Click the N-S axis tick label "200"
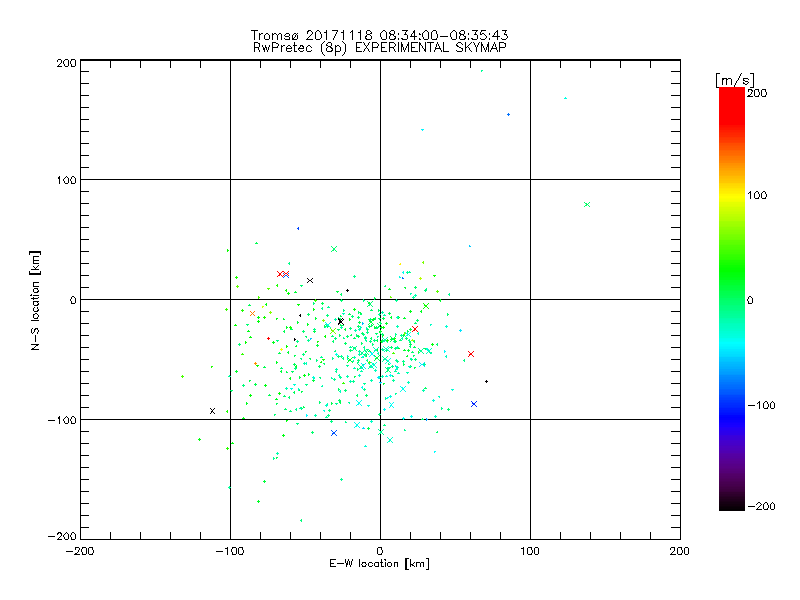The width and height of the screenshot is (800, 600). [66, 64]
